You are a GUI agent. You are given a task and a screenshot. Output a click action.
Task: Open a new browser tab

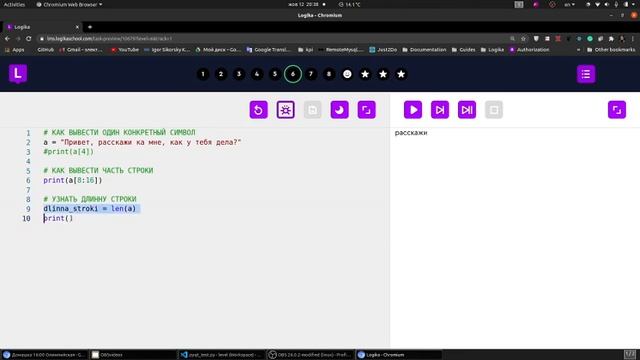(x=90, y=27)
